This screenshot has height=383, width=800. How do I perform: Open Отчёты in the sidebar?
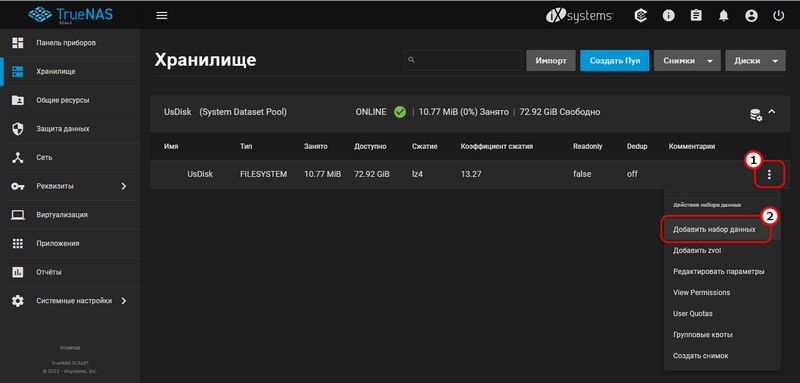click(49, 272)
